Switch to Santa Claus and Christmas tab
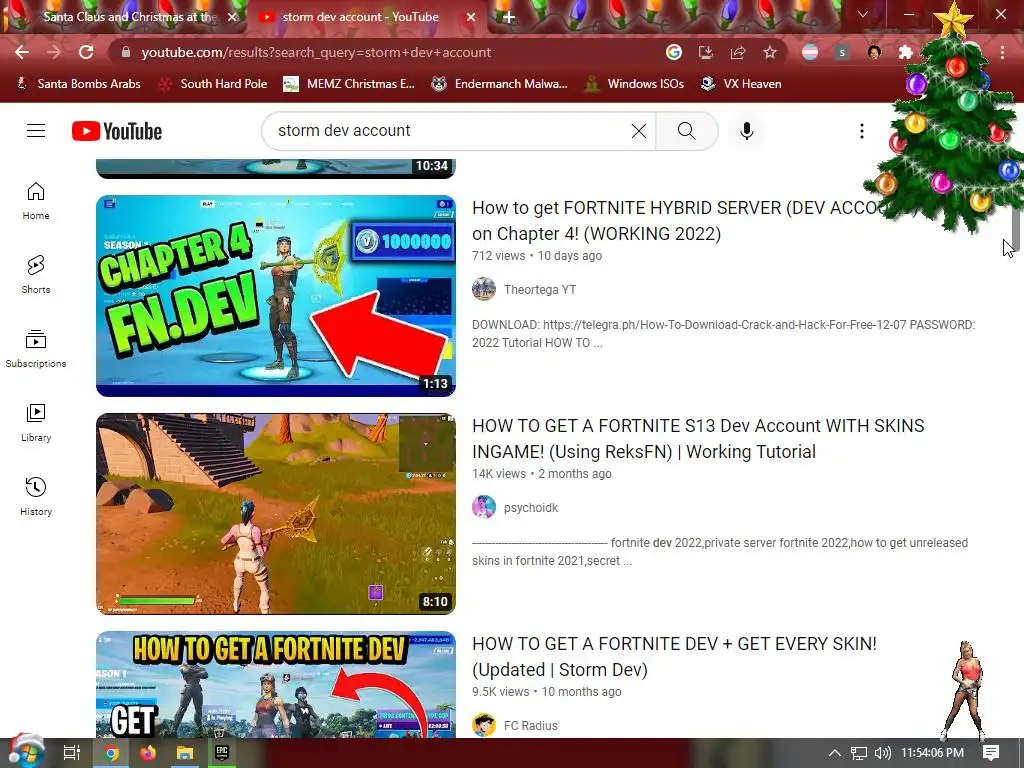Screen dimensions: 1024x768 pos(124,17)
